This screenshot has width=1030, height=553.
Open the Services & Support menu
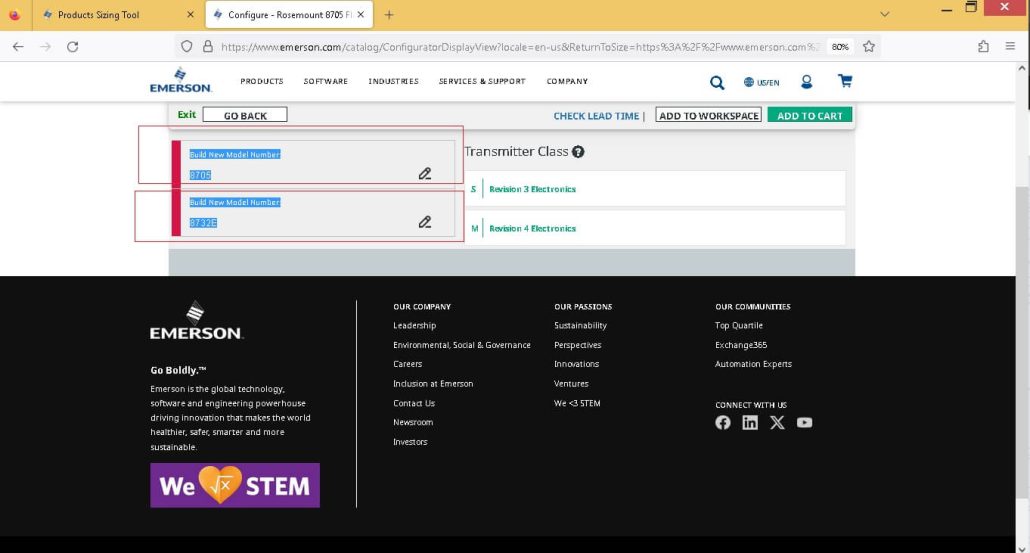click(482, 81)
